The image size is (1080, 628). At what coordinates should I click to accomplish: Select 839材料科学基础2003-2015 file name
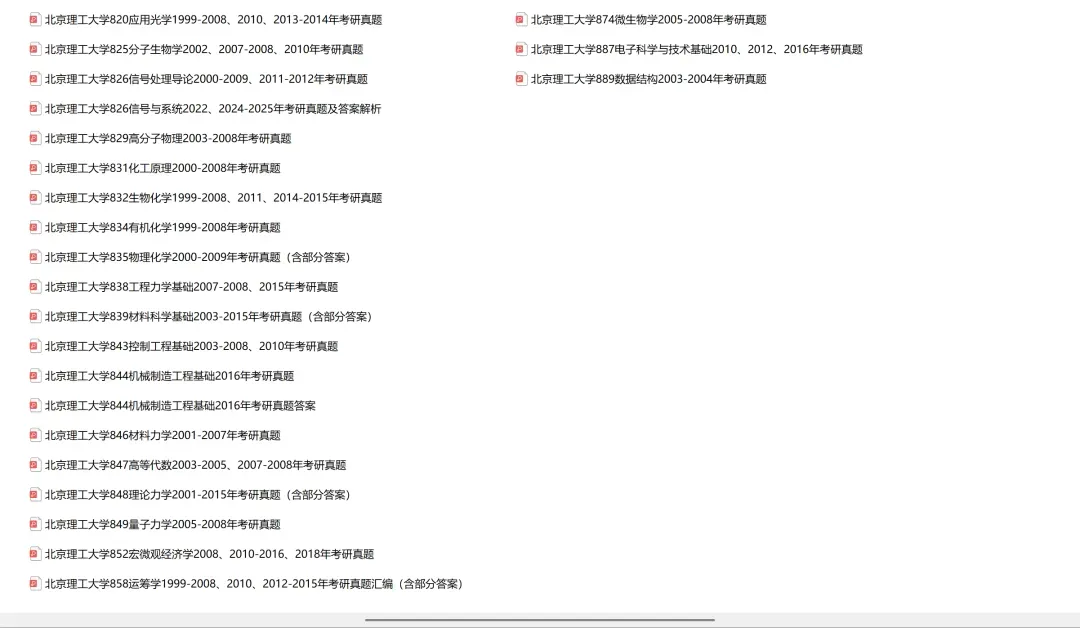click(210, 316)
